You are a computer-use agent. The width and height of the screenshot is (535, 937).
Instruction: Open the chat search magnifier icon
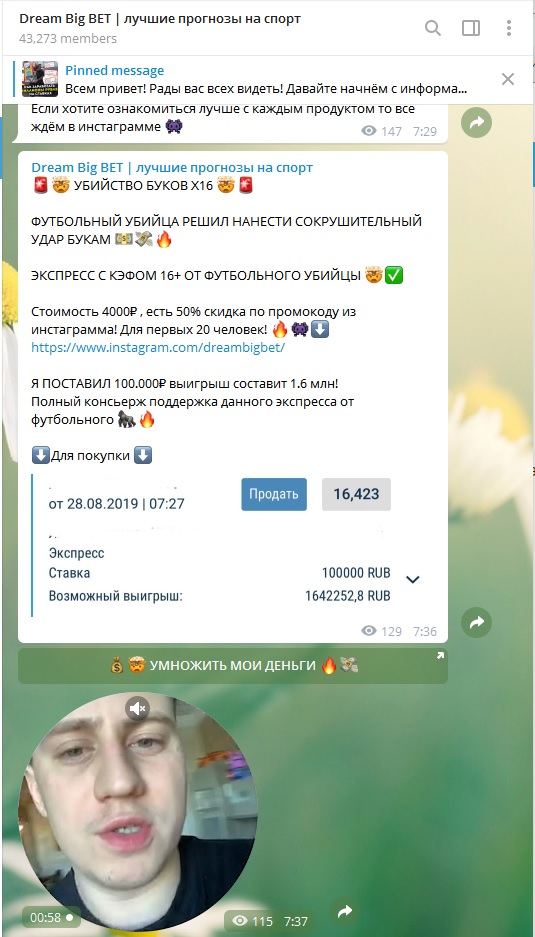tap(433, 27)
